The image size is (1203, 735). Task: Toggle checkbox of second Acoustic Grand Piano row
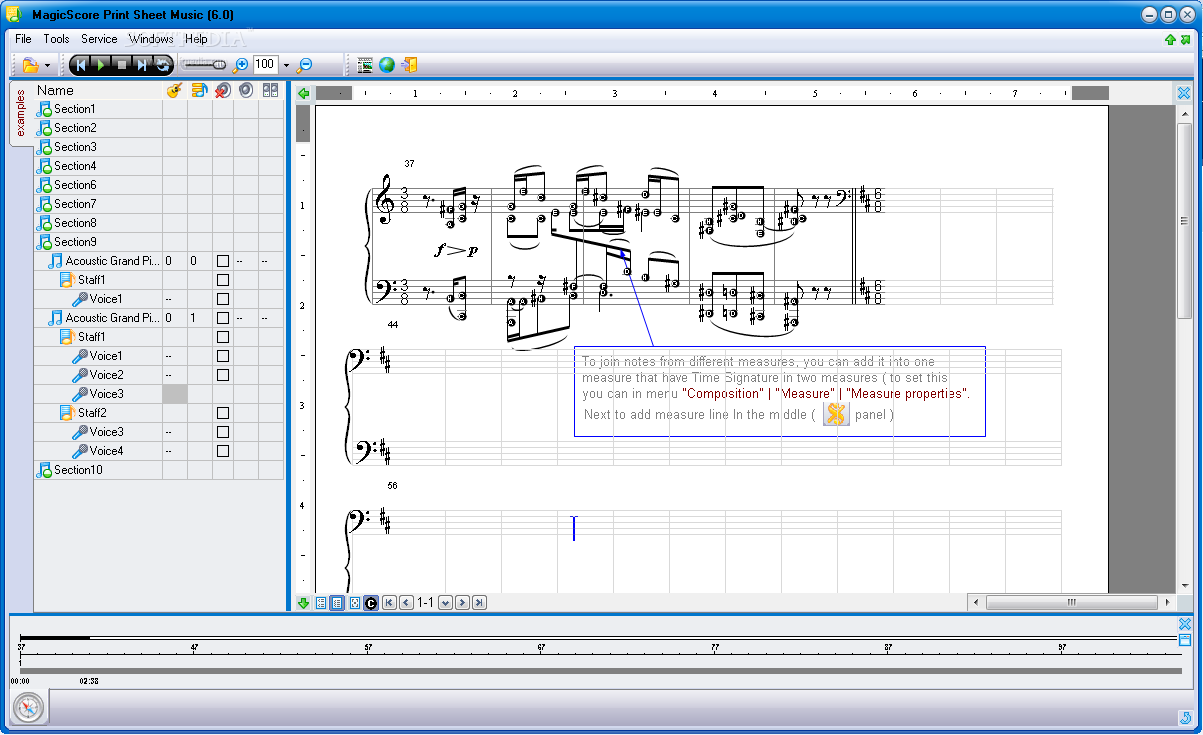pyautogui.click(x=223, y=318)
